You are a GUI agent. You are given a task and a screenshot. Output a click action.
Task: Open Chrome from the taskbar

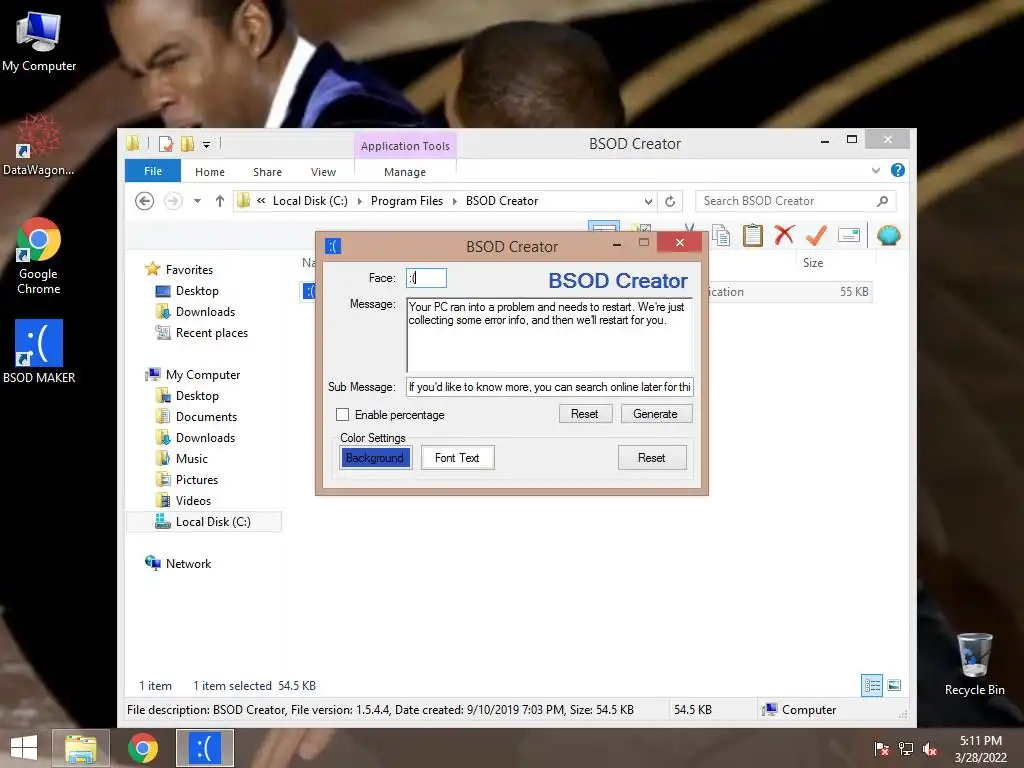[x=143, y=748]
